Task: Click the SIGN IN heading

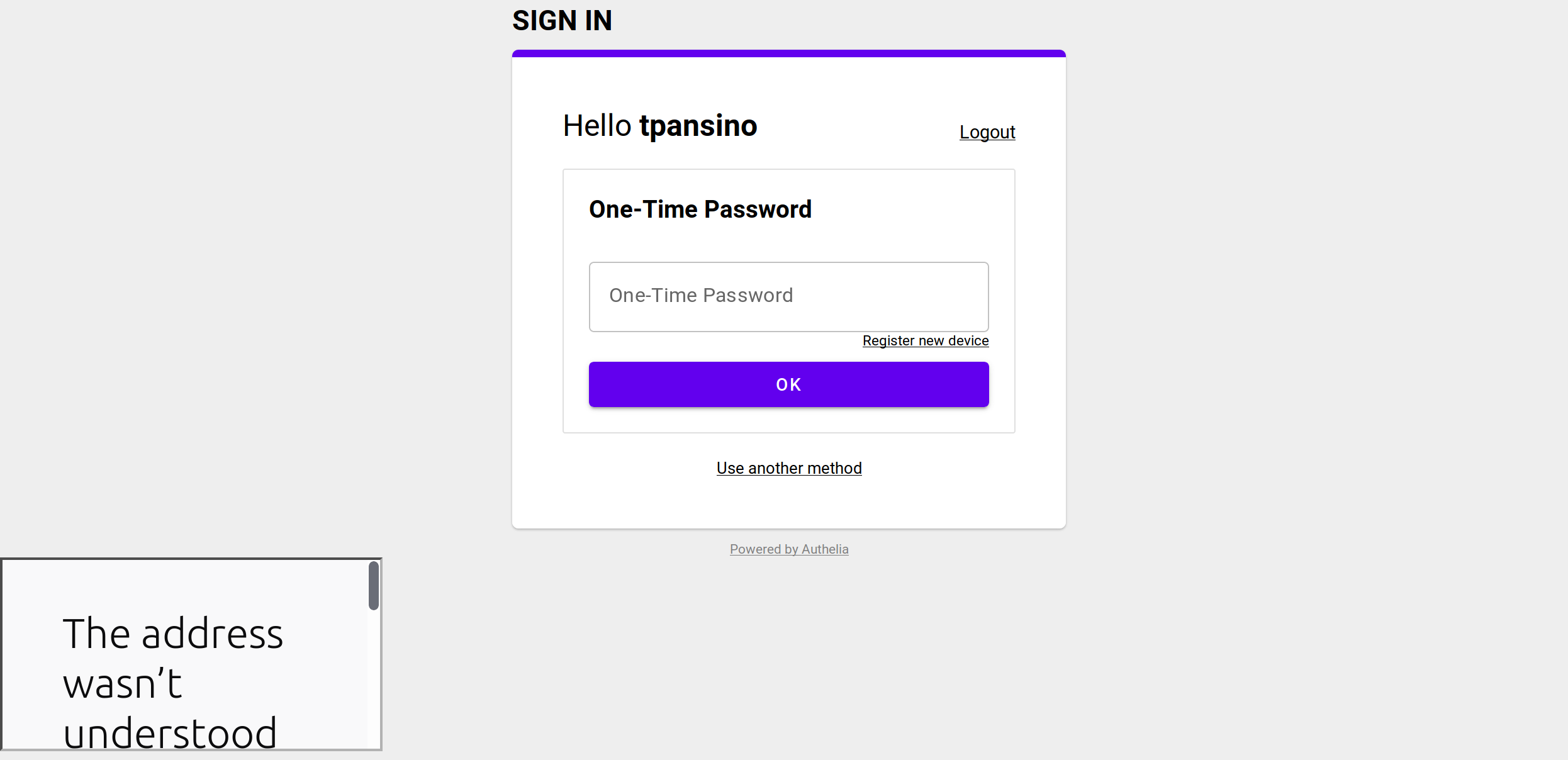Action: (x=562, y=20)
